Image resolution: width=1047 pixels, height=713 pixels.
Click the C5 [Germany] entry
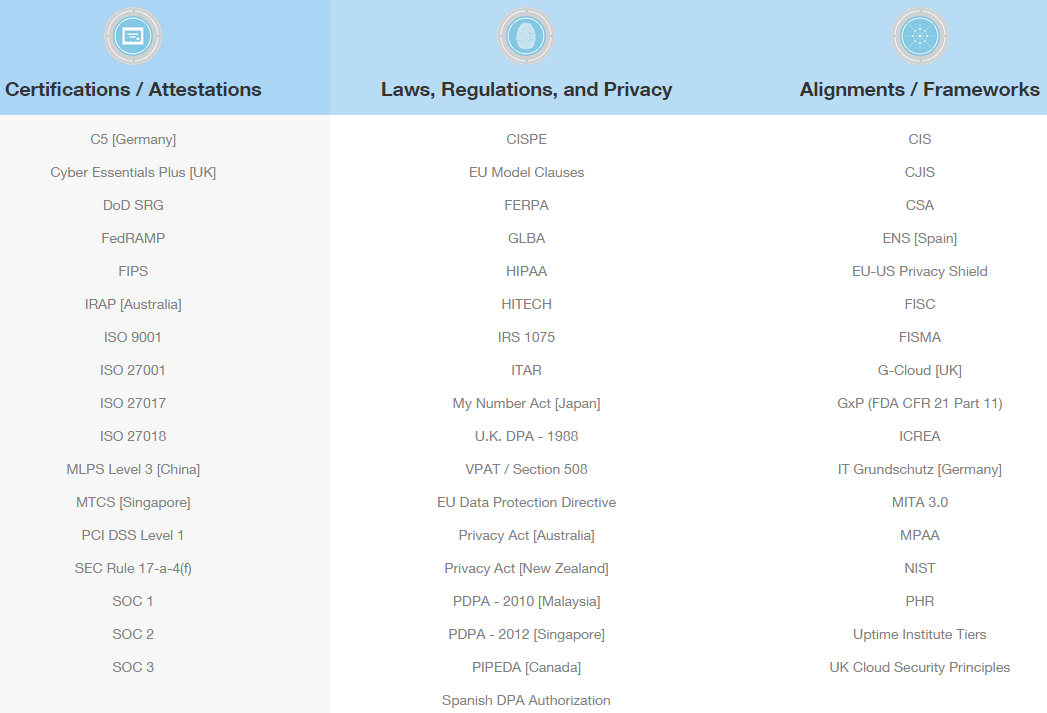133,140
